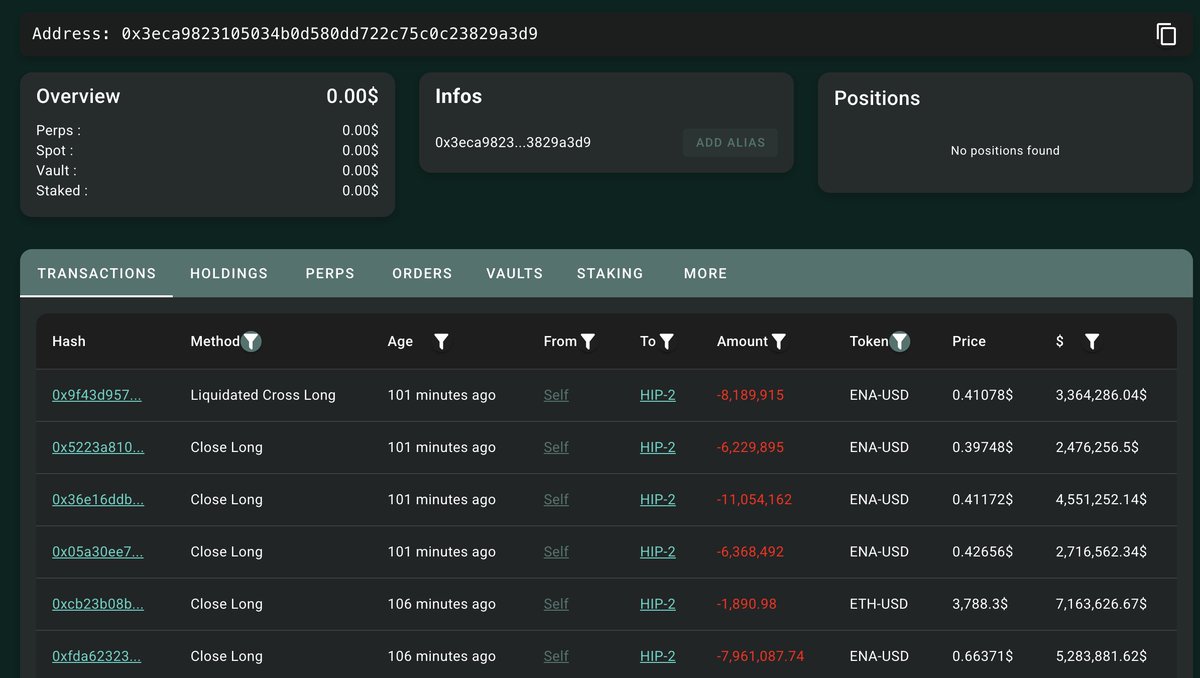Switch to the Holdings tab
This screenshot has width=1200, height=678.
229,273
